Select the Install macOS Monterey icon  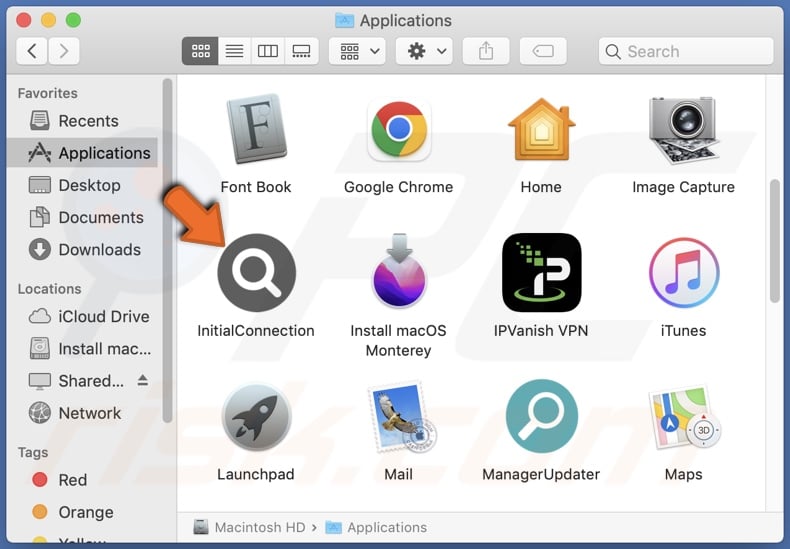[399, 270]
